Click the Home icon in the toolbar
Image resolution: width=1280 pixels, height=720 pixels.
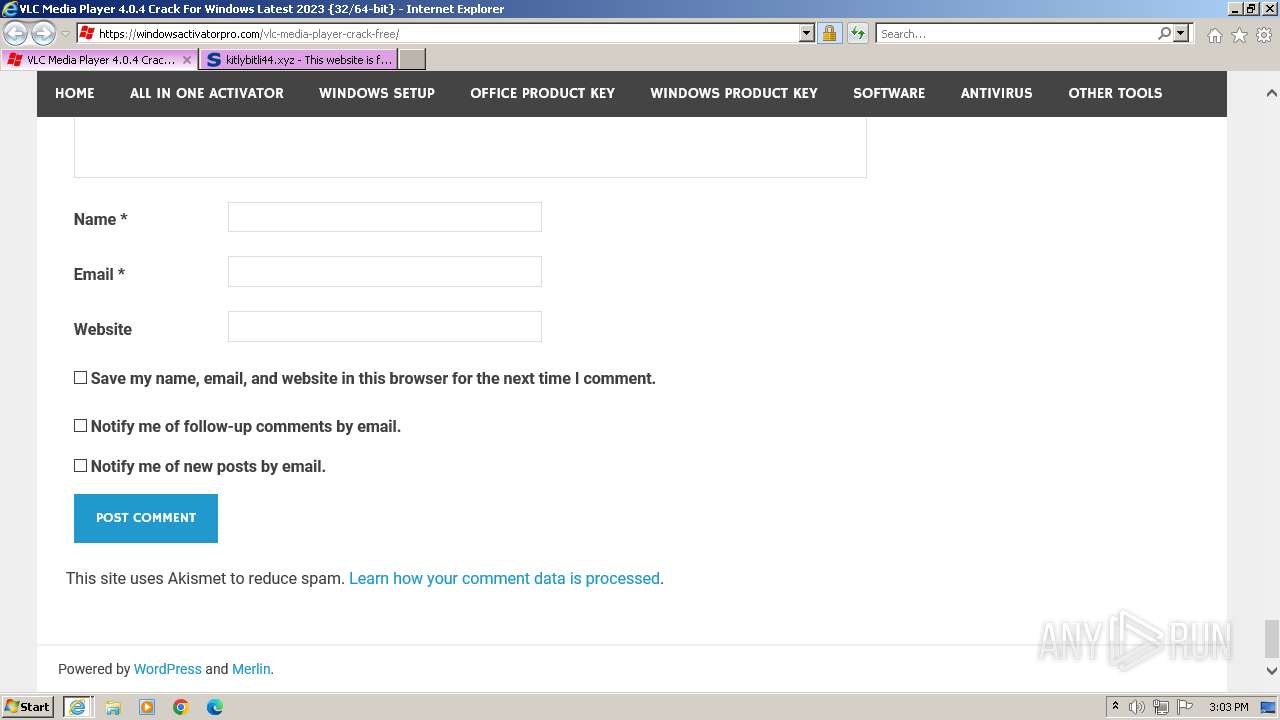(x=1214, y=35)
